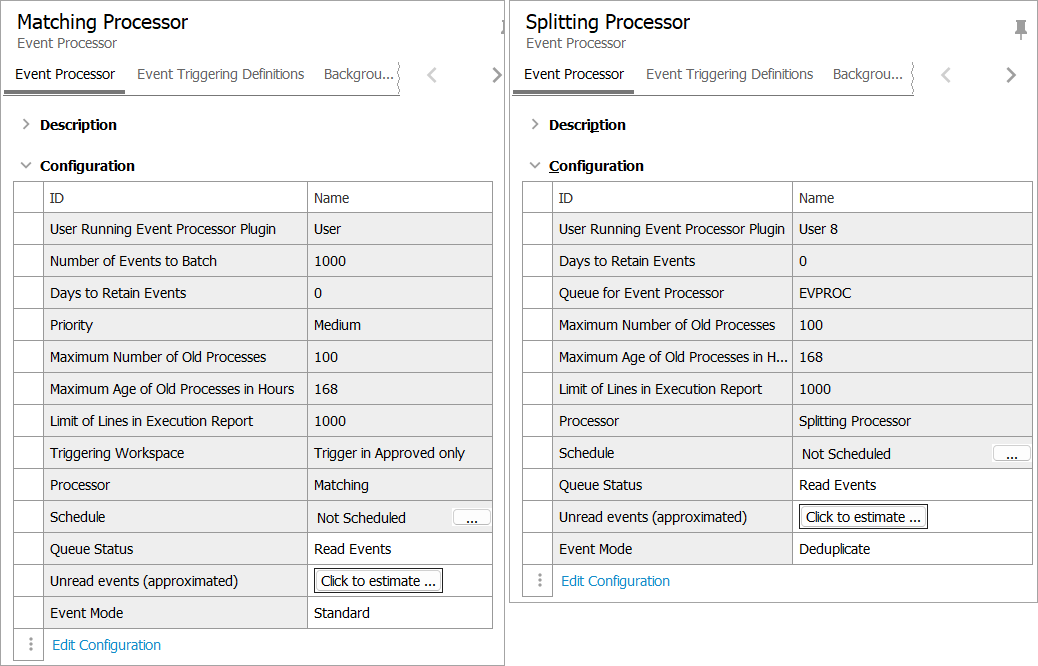Open Schedule ellipsis button in Matching Processor
This screenshot has height=666, width=1038.
471,517
